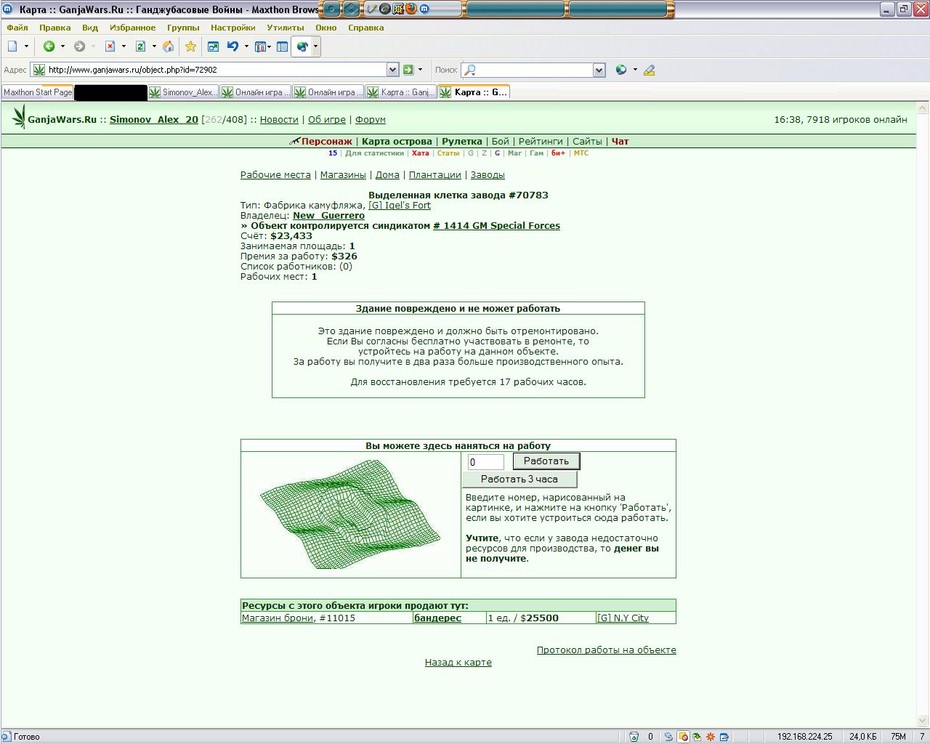This screenshot has width=930, height=744.
Task: Switch to Maxthon Start Page tab
Action: point(37,92)
